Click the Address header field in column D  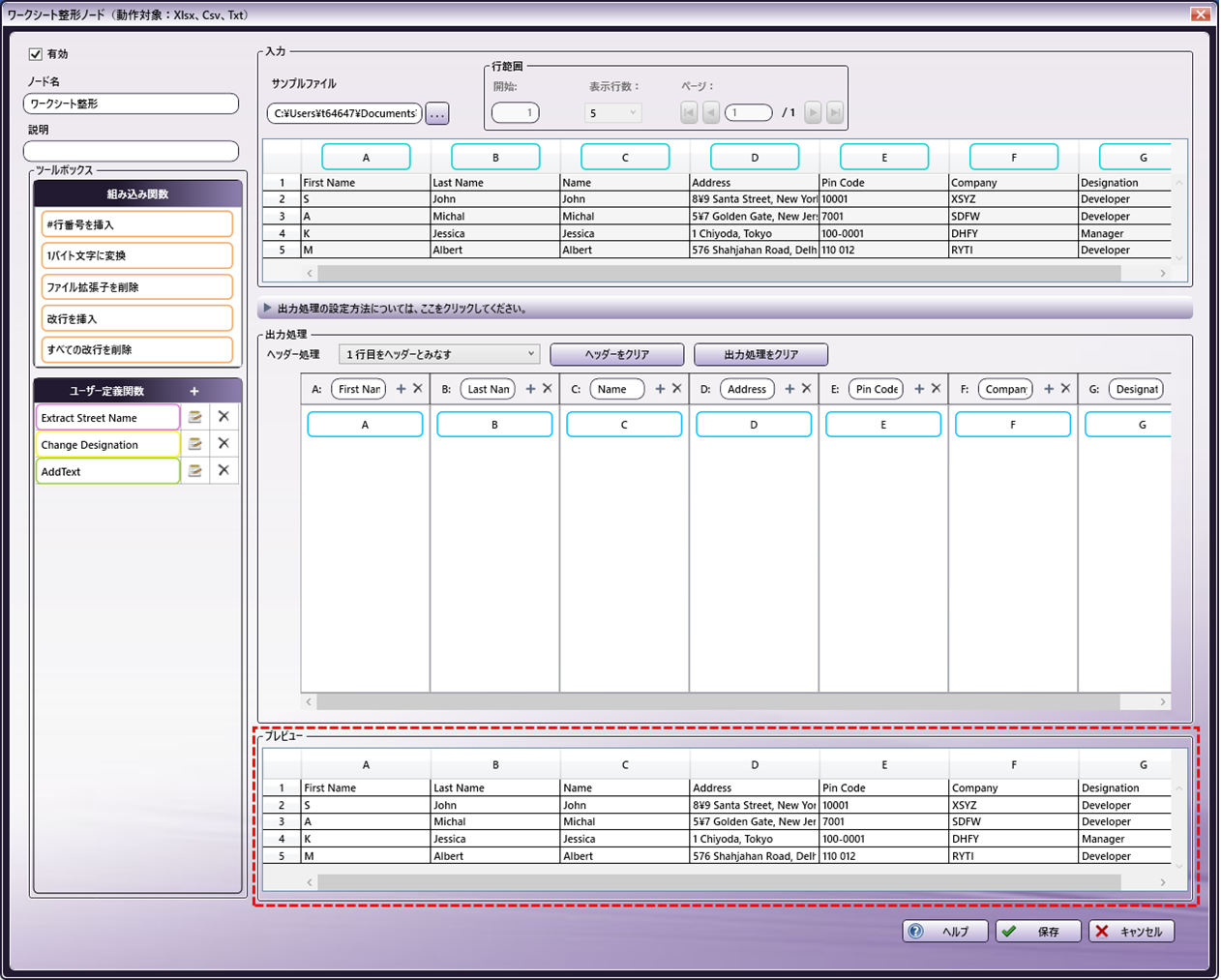pyautogui.click(x=747, y=389)
